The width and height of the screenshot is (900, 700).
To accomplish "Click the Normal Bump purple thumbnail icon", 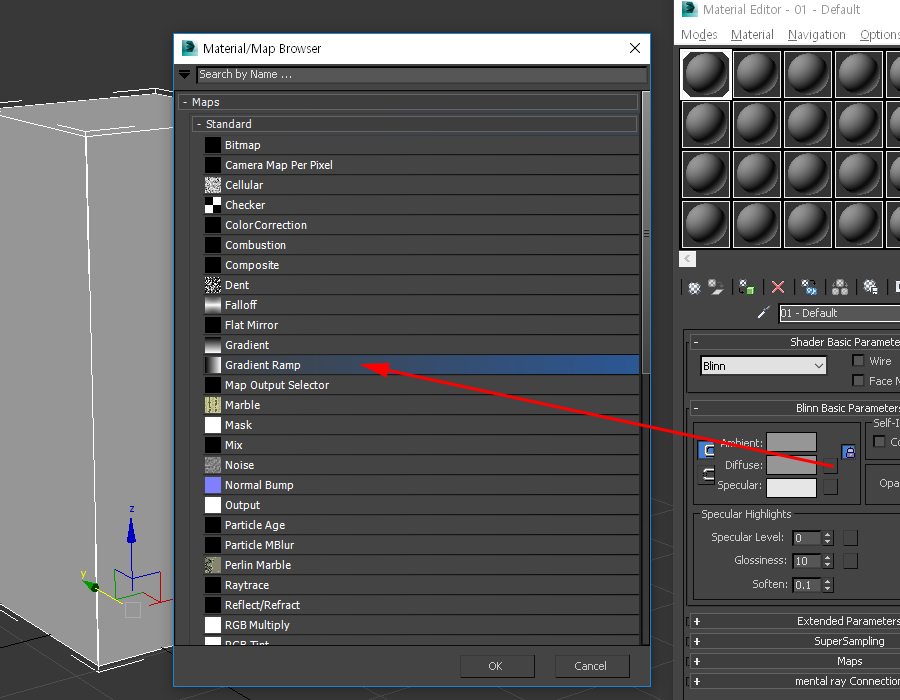I will [213, 485].
